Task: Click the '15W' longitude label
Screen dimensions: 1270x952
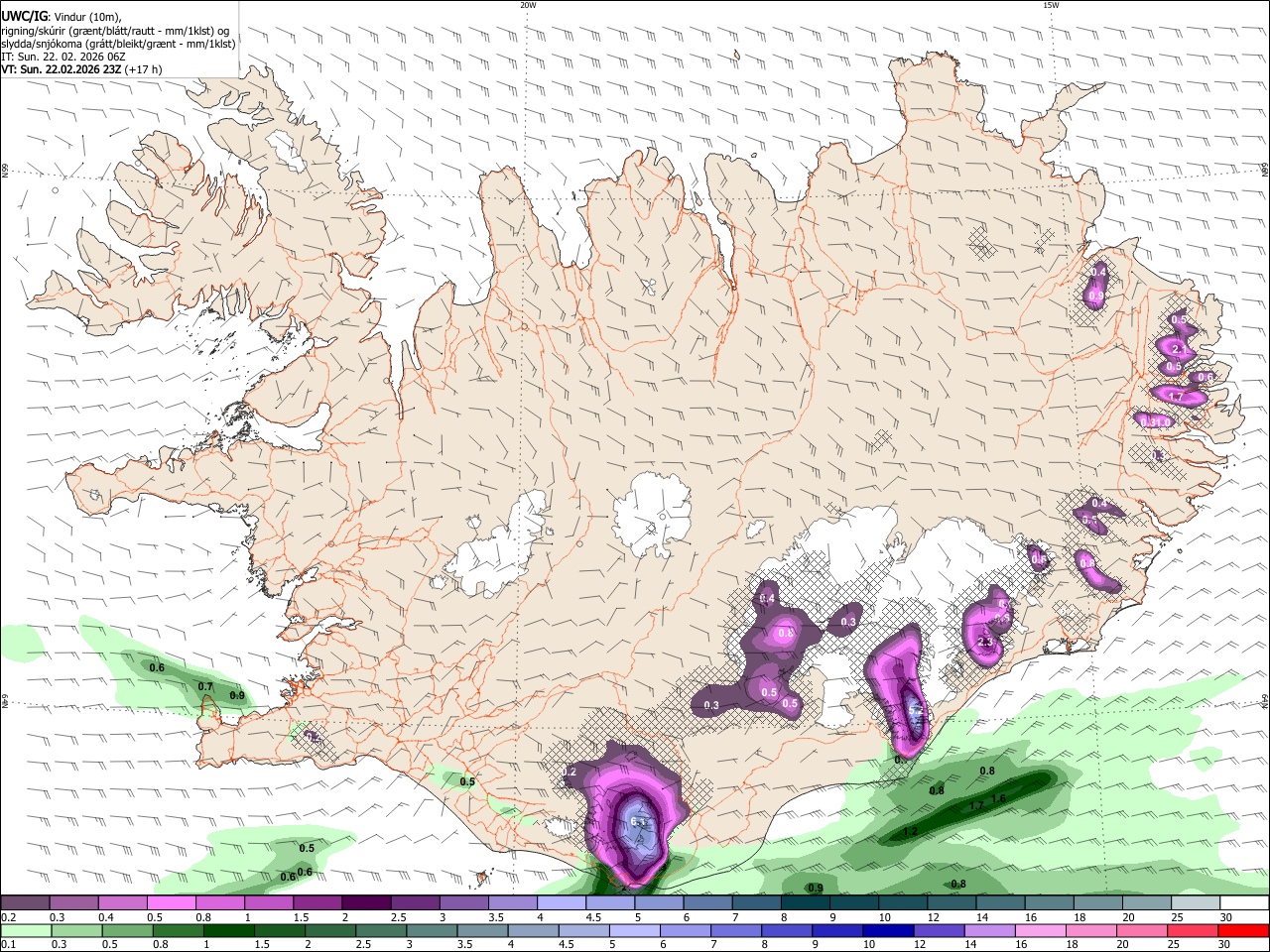Action: pyautogui.click(x=1051, y=4)
